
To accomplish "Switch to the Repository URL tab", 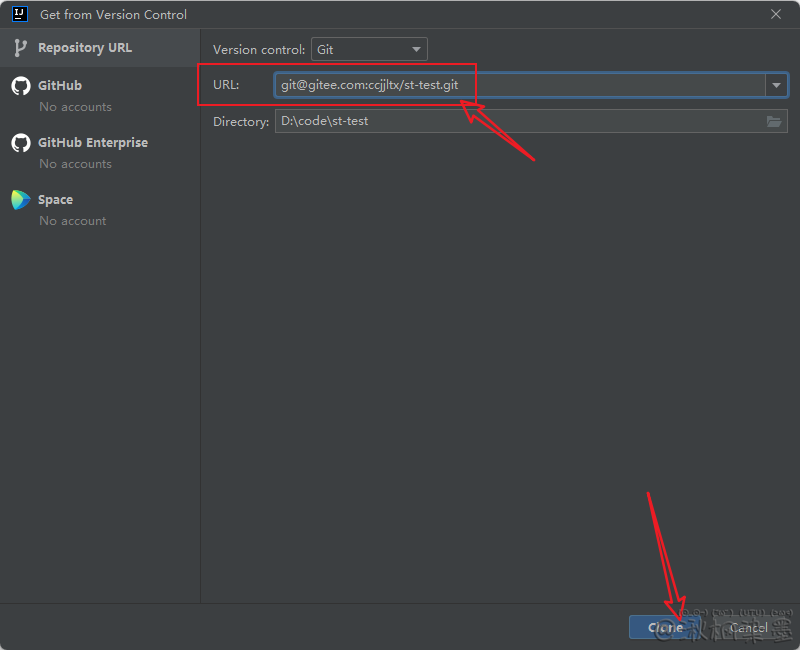I will [x=84, y=48].
